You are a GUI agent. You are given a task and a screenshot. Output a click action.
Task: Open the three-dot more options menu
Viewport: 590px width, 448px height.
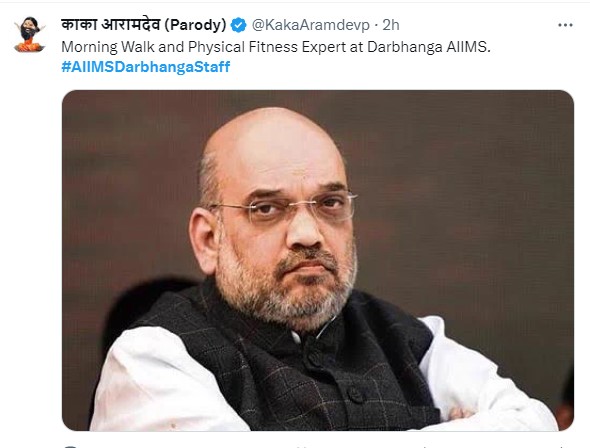(565, 25)
